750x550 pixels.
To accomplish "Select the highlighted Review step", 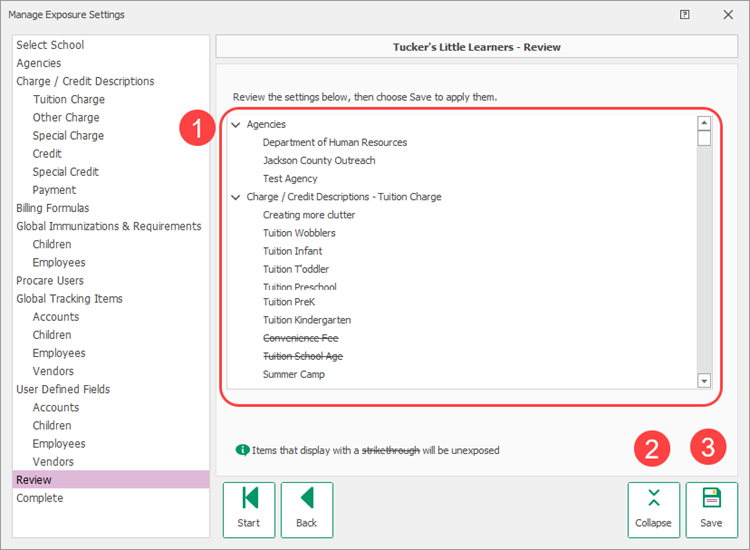I will point(111,480).
